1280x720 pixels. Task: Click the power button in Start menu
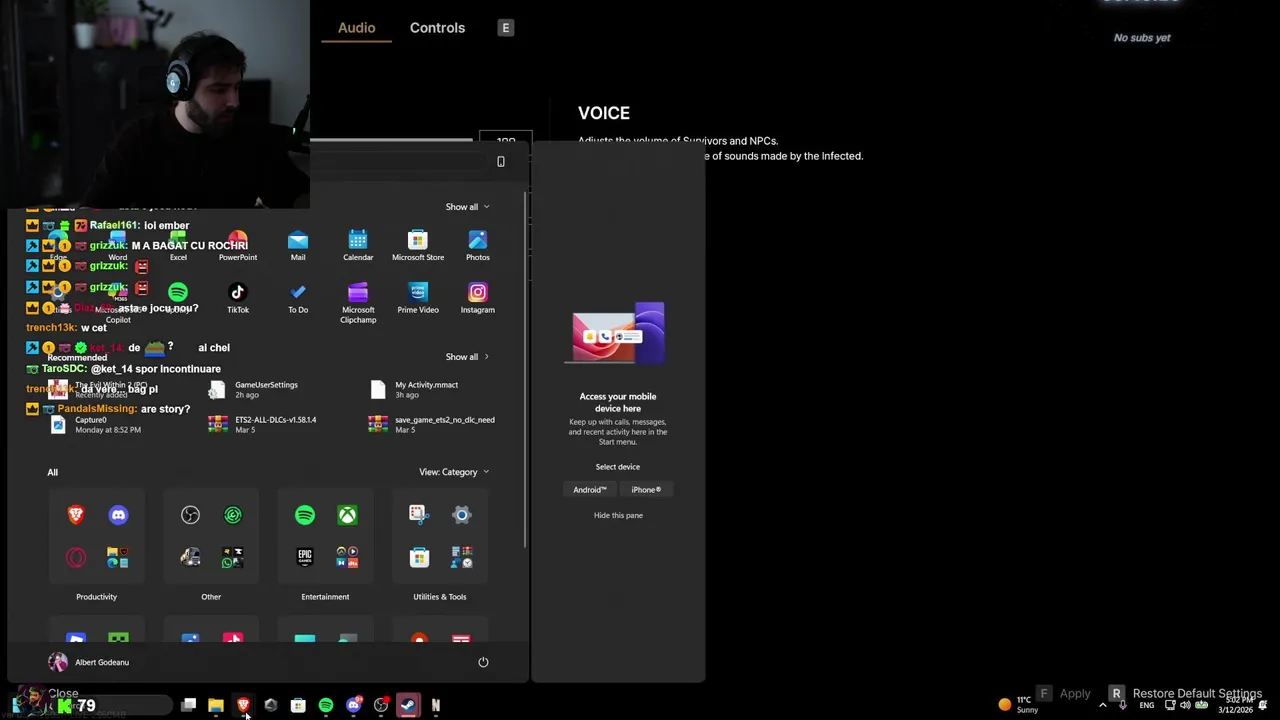pos(483,662)
